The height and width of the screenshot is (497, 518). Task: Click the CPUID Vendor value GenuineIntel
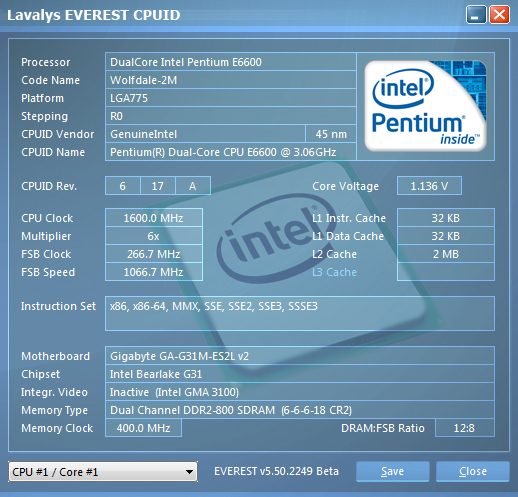tap(205, 134)
